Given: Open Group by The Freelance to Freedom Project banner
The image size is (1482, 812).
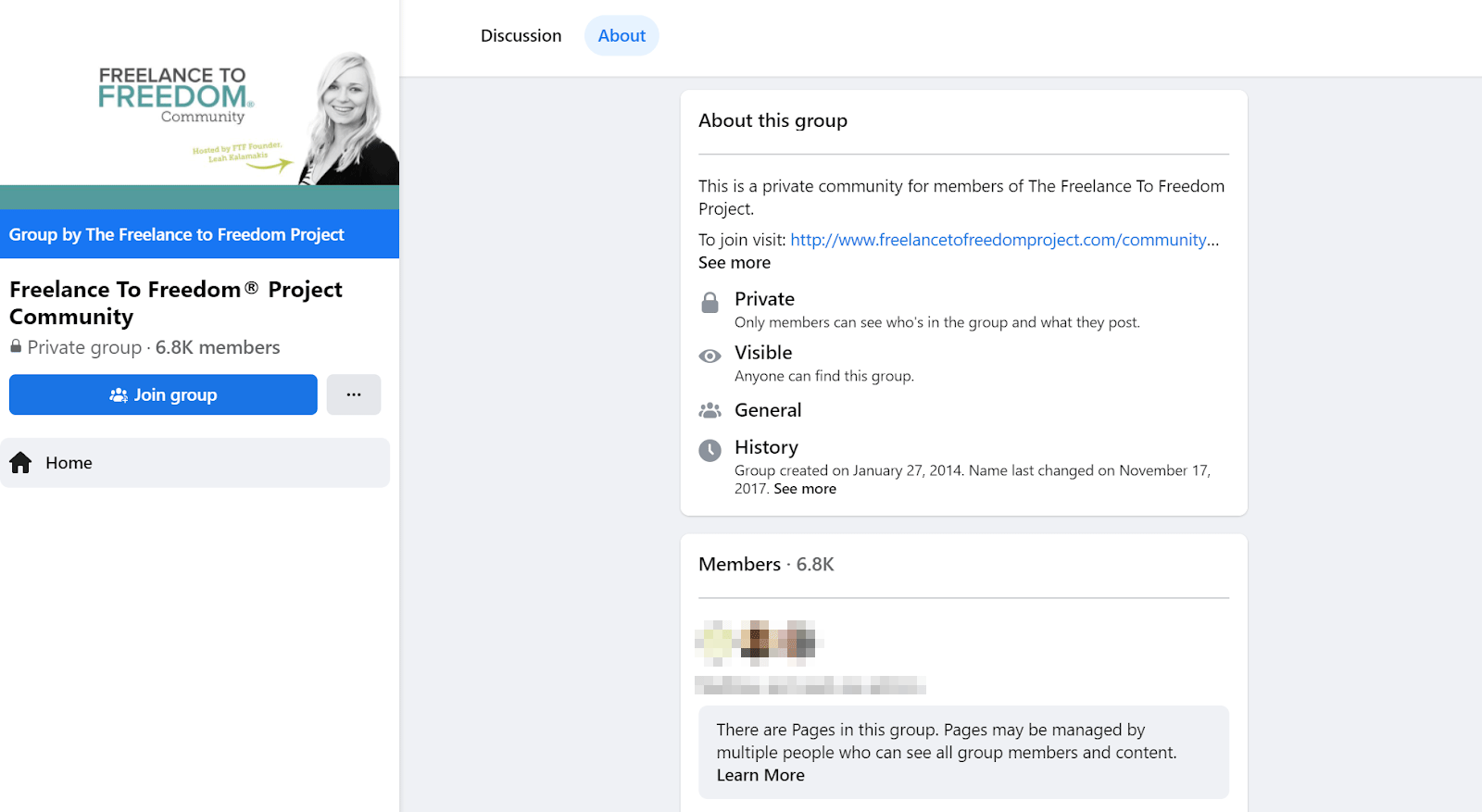Looking at the screenshot, I should (176, 235).
